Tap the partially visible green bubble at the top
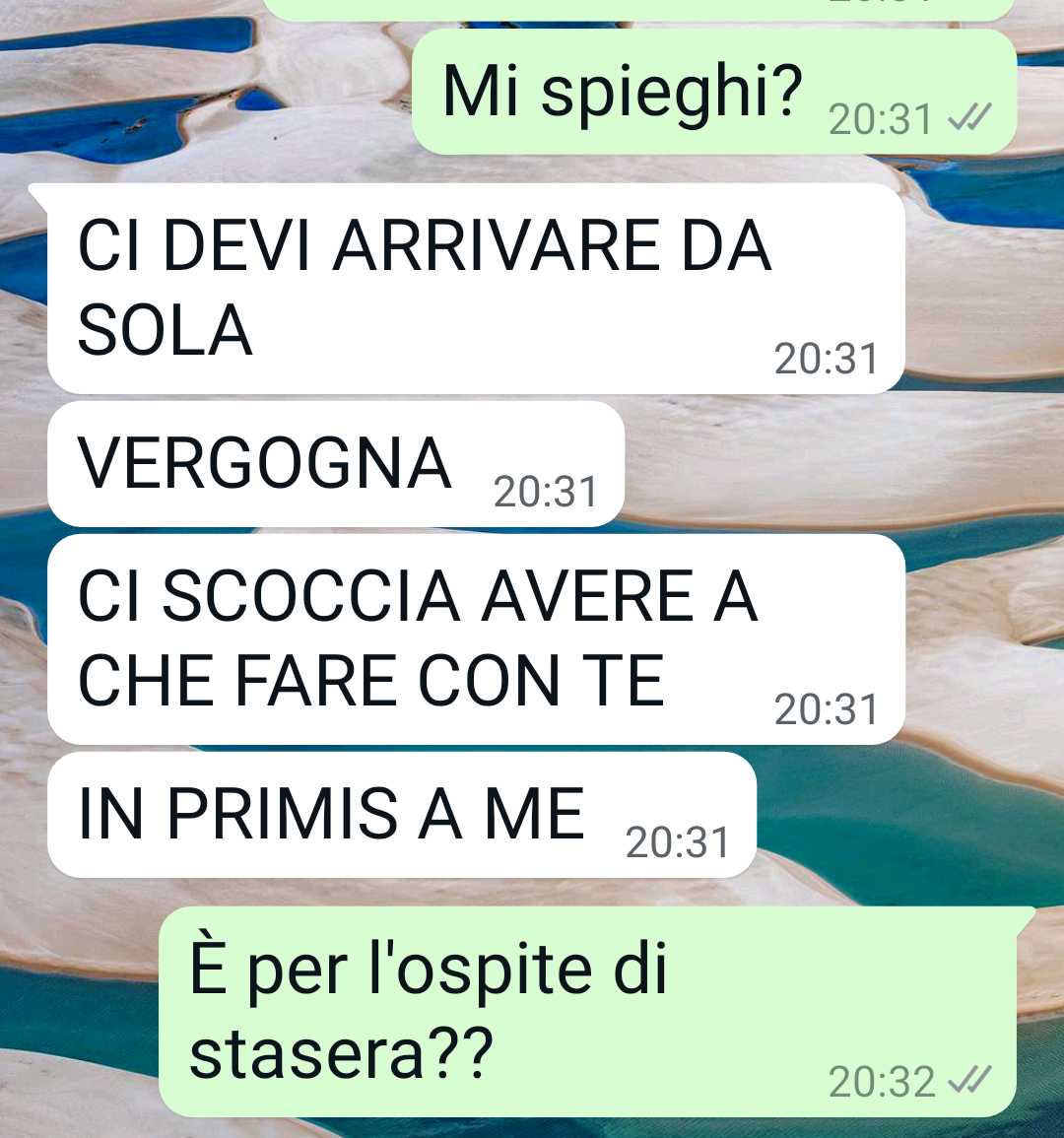This screenshot has width=1064, height=1138. coord(638,10)
